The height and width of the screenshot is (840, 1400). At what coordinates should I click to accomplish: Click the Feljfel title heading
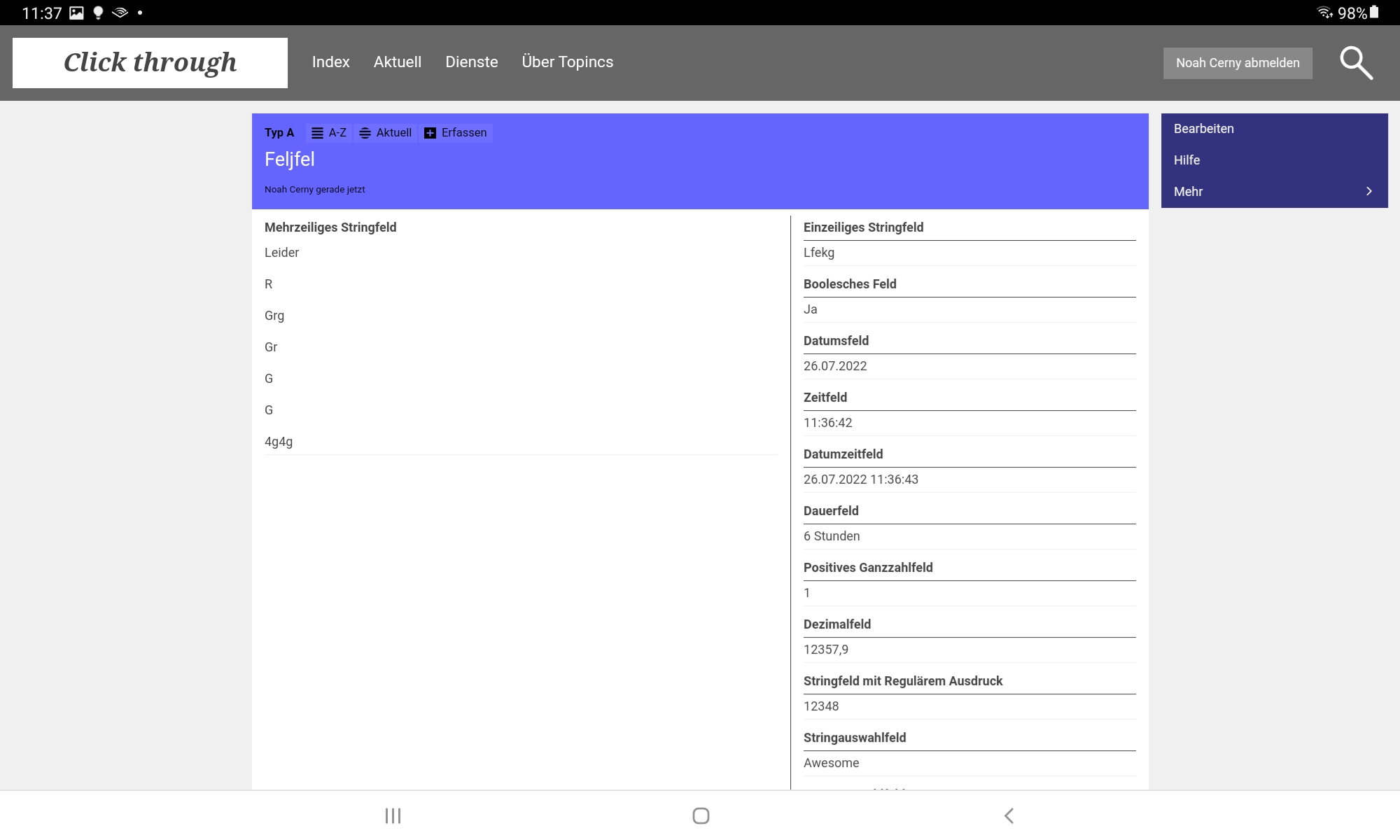(x=289, y=160)
